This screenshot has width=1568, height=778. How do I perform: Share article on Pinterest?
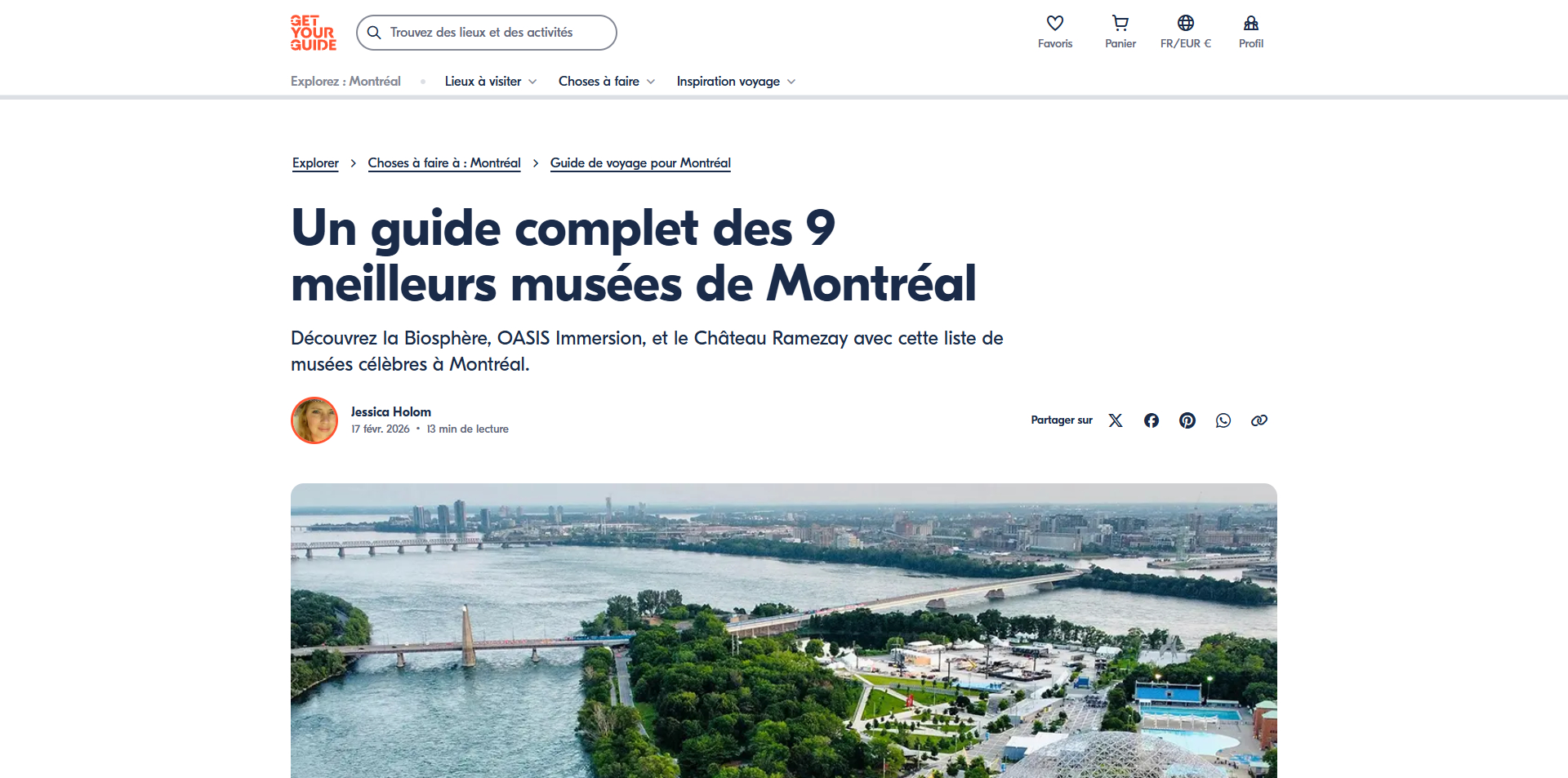click(x=1187, y=420)
